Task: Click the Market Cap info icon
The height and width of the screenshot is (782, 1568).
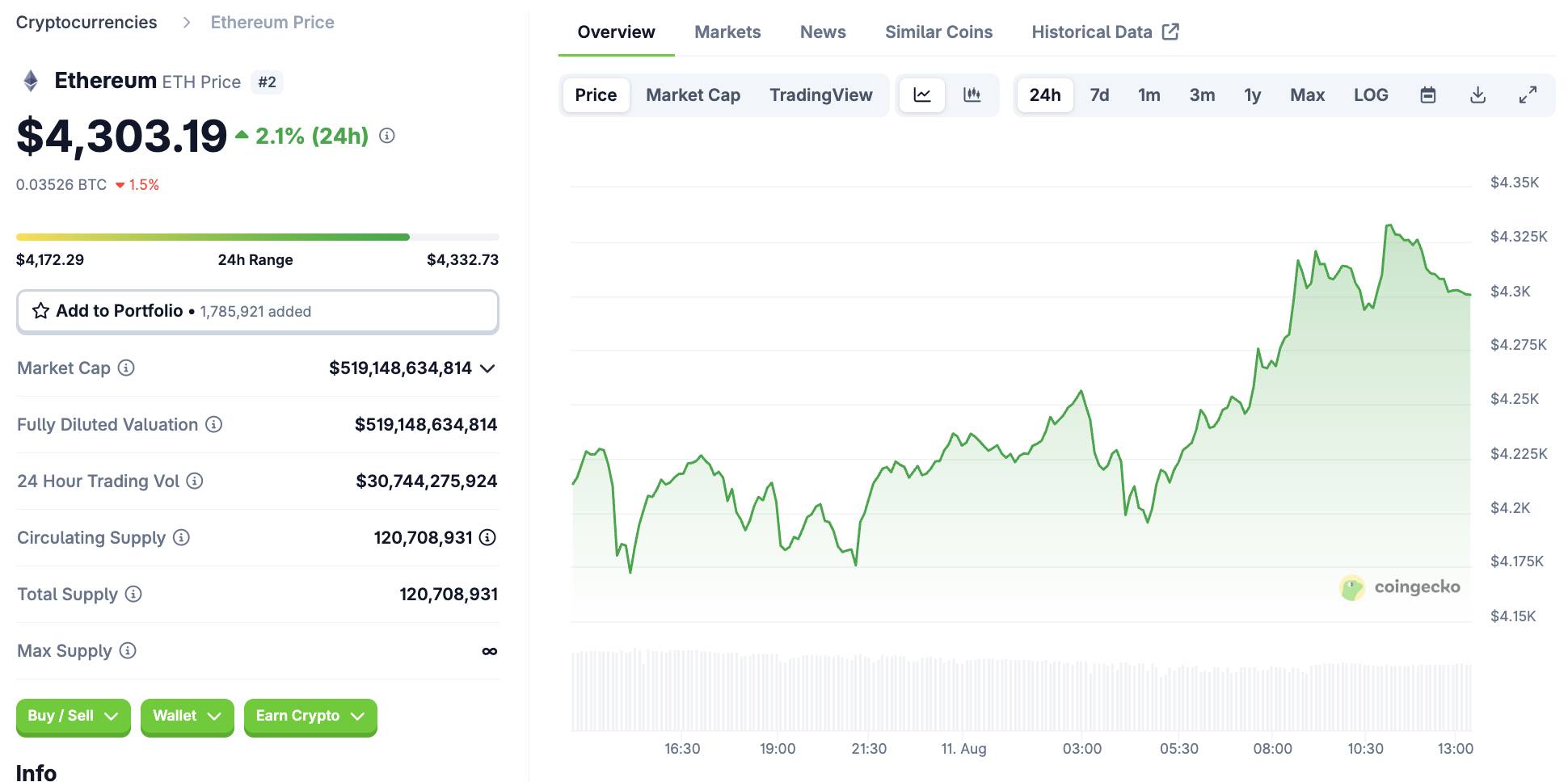Action: [126, 368]
